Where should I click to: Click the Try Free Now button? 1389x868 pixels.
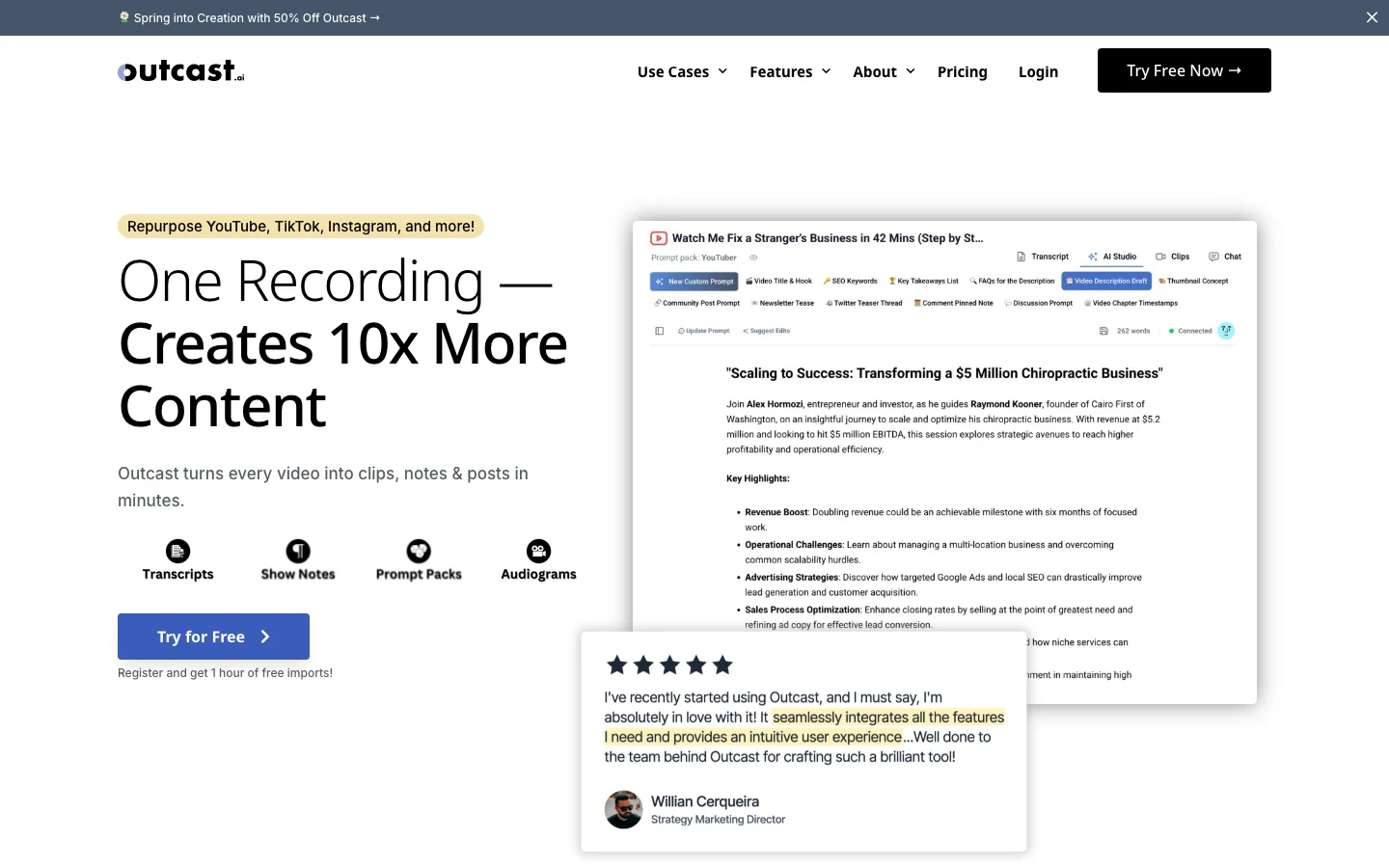[1184, 70]
